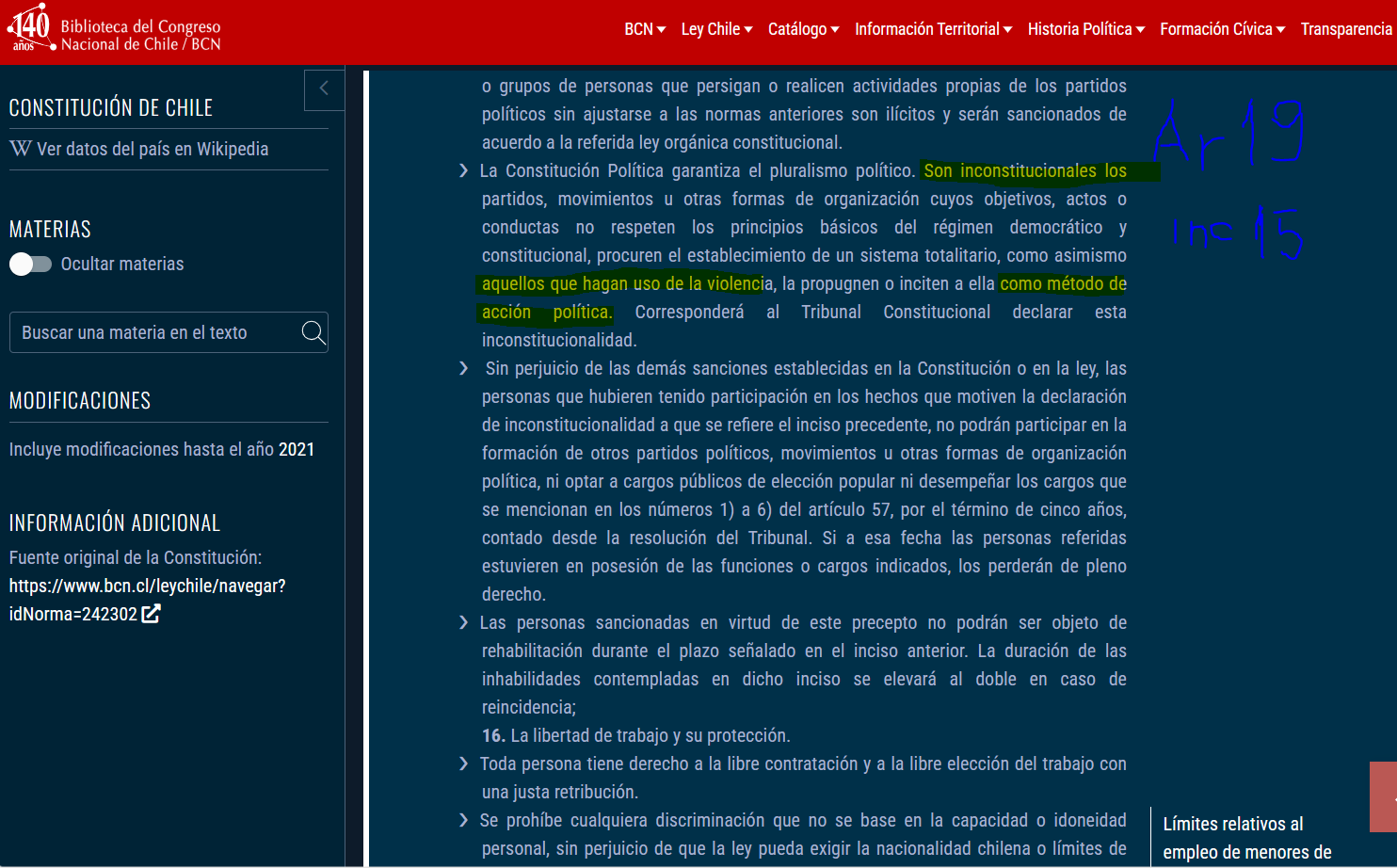Expand paragraph 'La Constitución Política garantiza' chevron
The width and height of the screenshot is (1397, 868).
463,170
